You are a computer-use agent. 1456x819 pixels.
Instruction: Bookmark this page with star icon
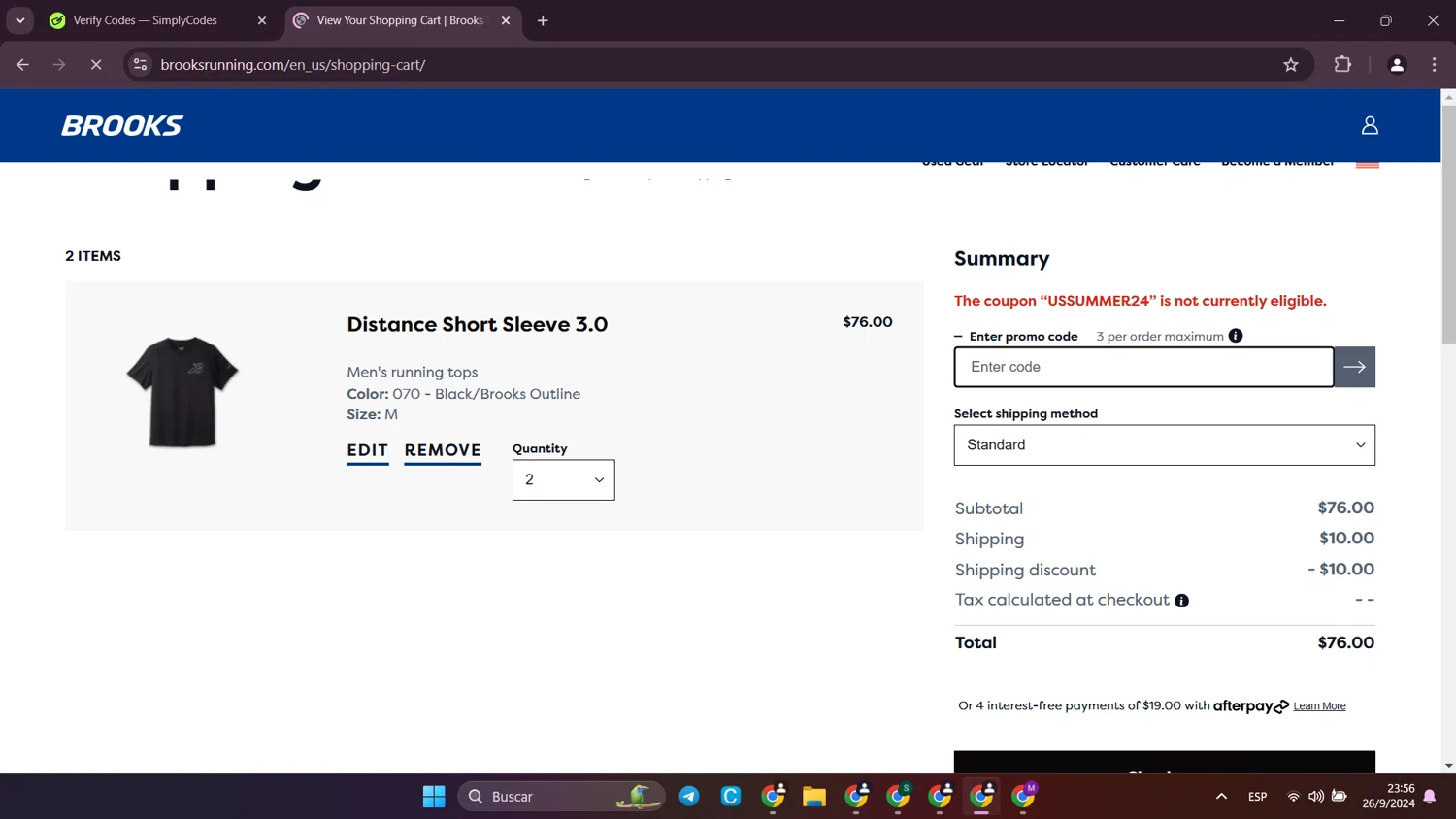coord(1291,65)
